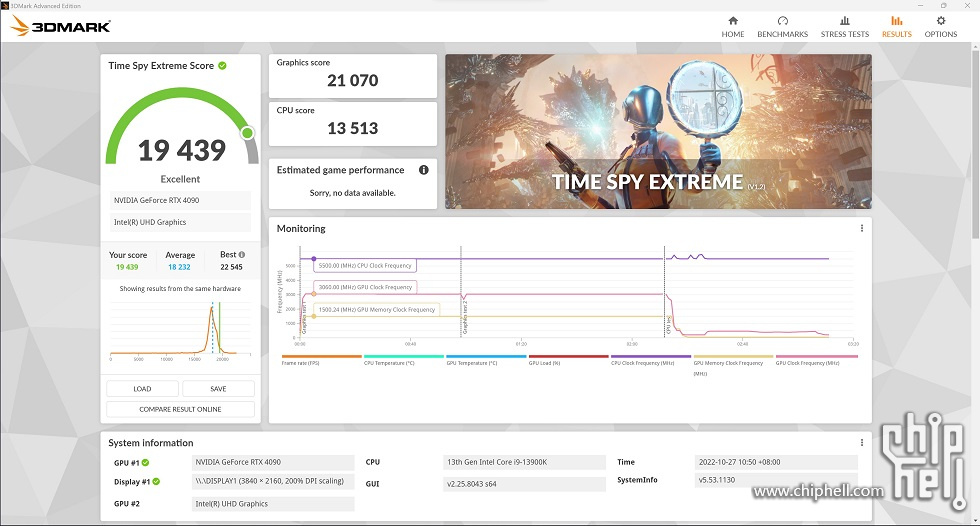Image resolution: width=980 pixels, height=526 pixels.
Task: Toggle purple CPU Clock Frequency series
Action: pos(651,360)
